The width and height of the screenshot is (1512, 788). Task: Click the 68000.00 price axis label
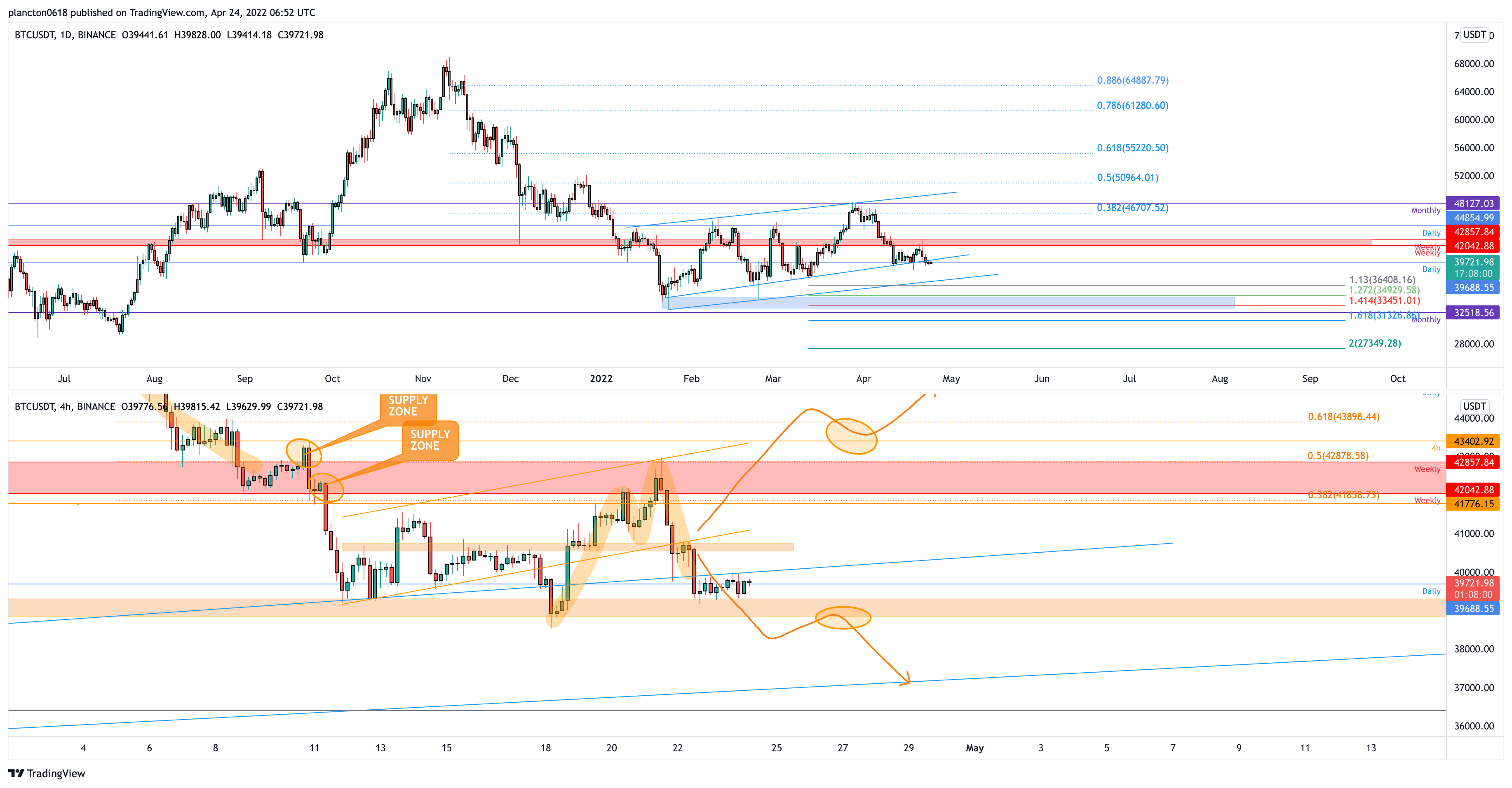pos(1474,64)
